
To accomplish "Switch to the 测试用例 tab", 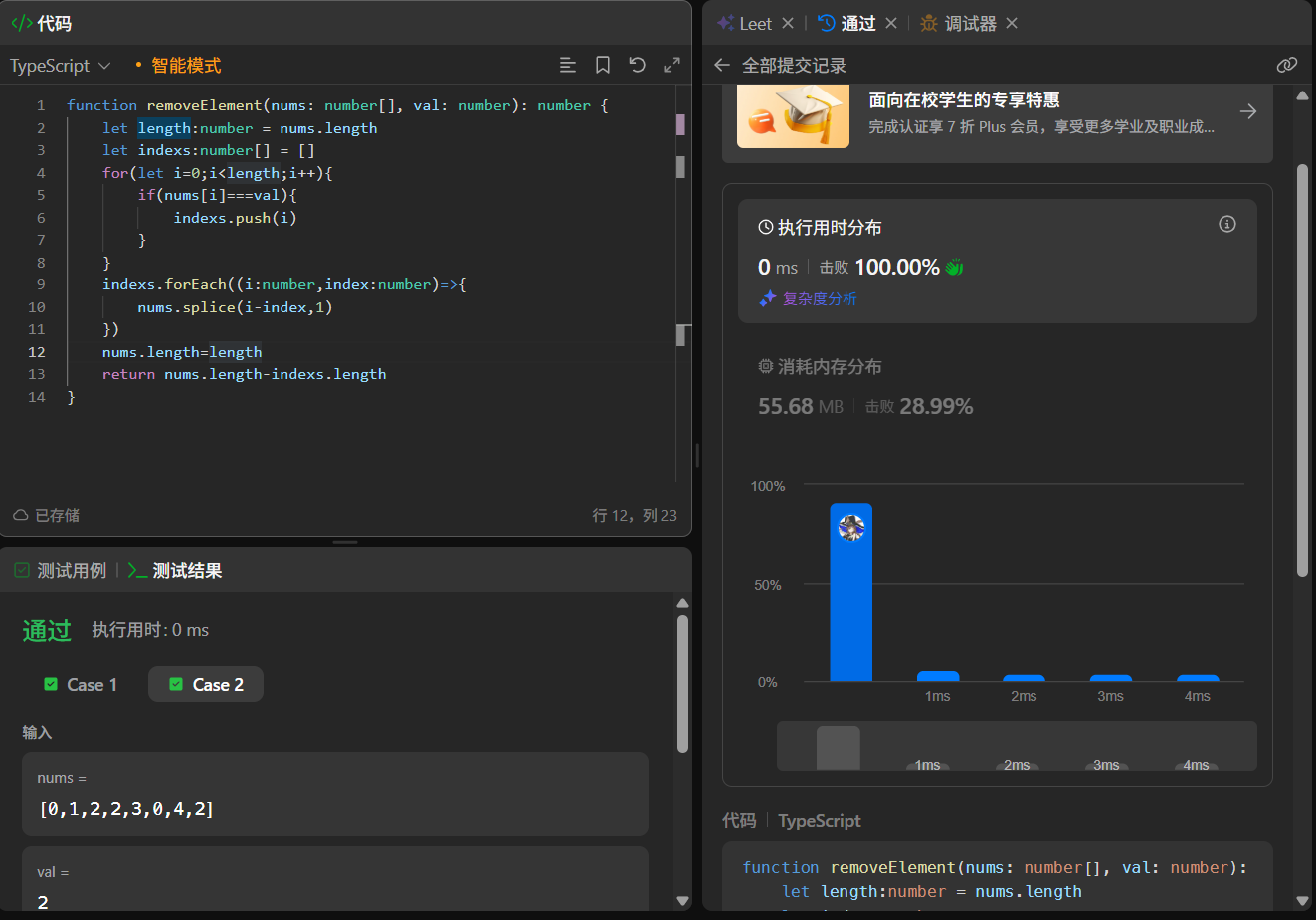I will point(61,571).
